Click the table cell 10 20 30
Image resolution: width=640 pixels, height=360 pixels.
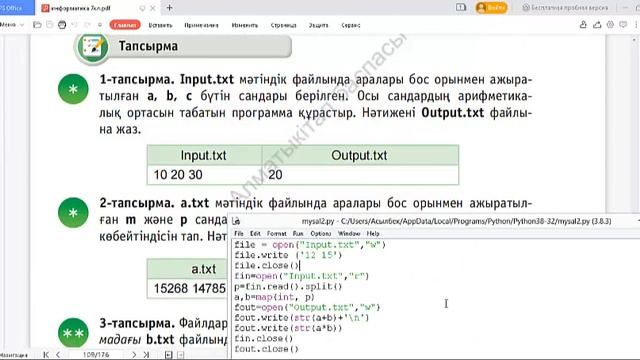pos(204,175)
